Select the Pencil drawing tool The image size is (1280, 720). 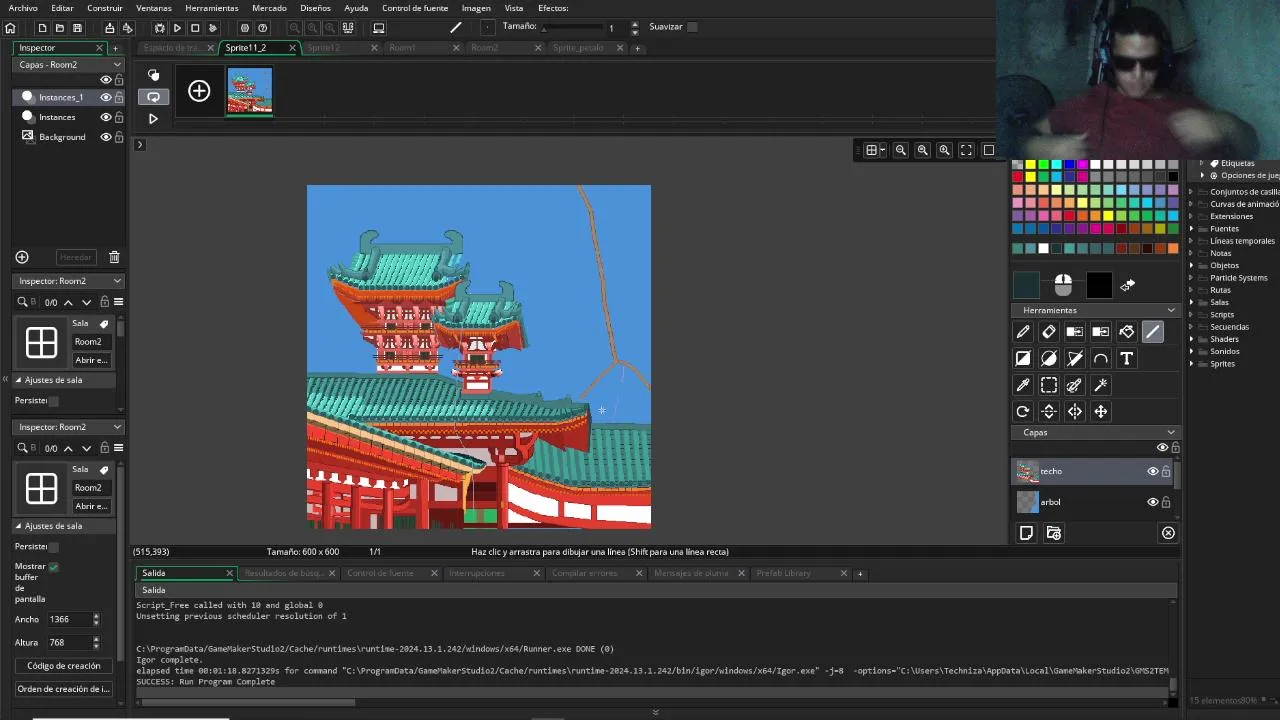(x=1023, y=332)
